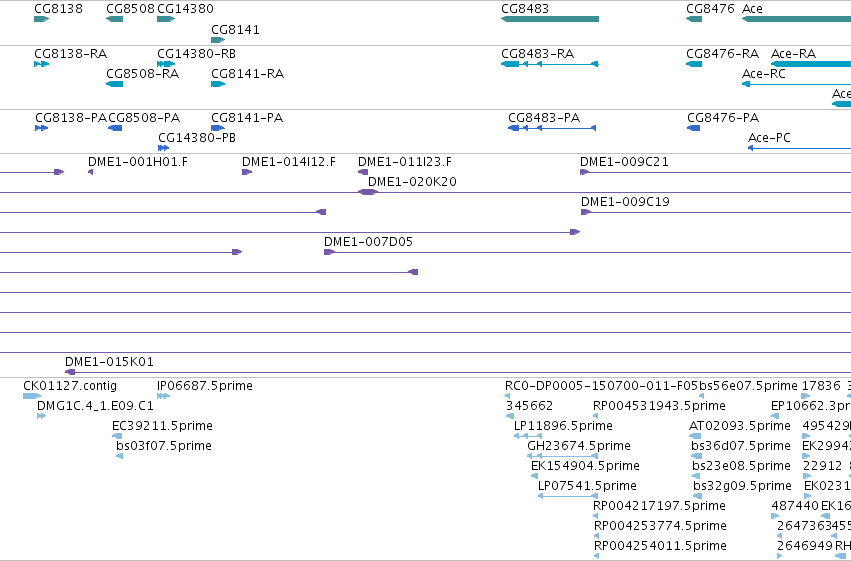Select transcript CG14380-RB label

tap(196, 54)
